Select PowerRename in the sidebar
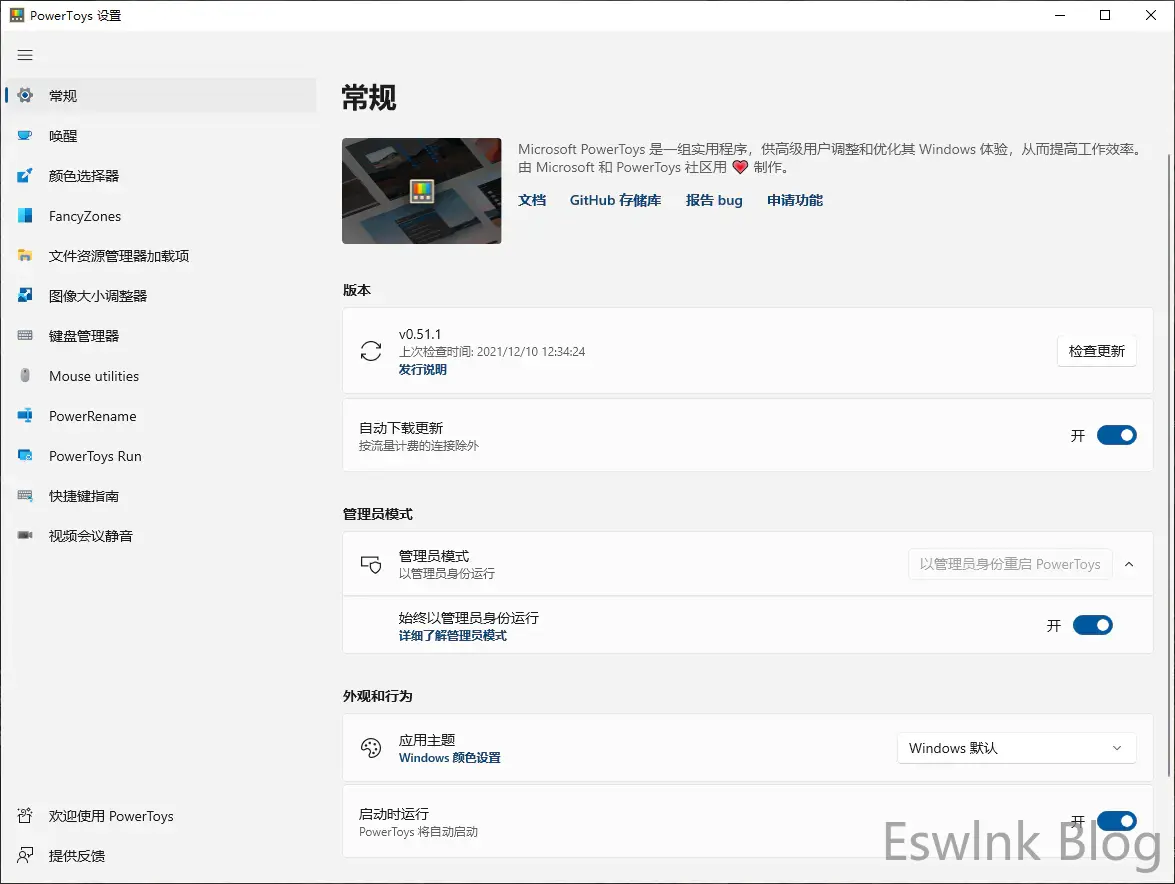The height and width of the screenshot is (884, 1175). (92, 416)
